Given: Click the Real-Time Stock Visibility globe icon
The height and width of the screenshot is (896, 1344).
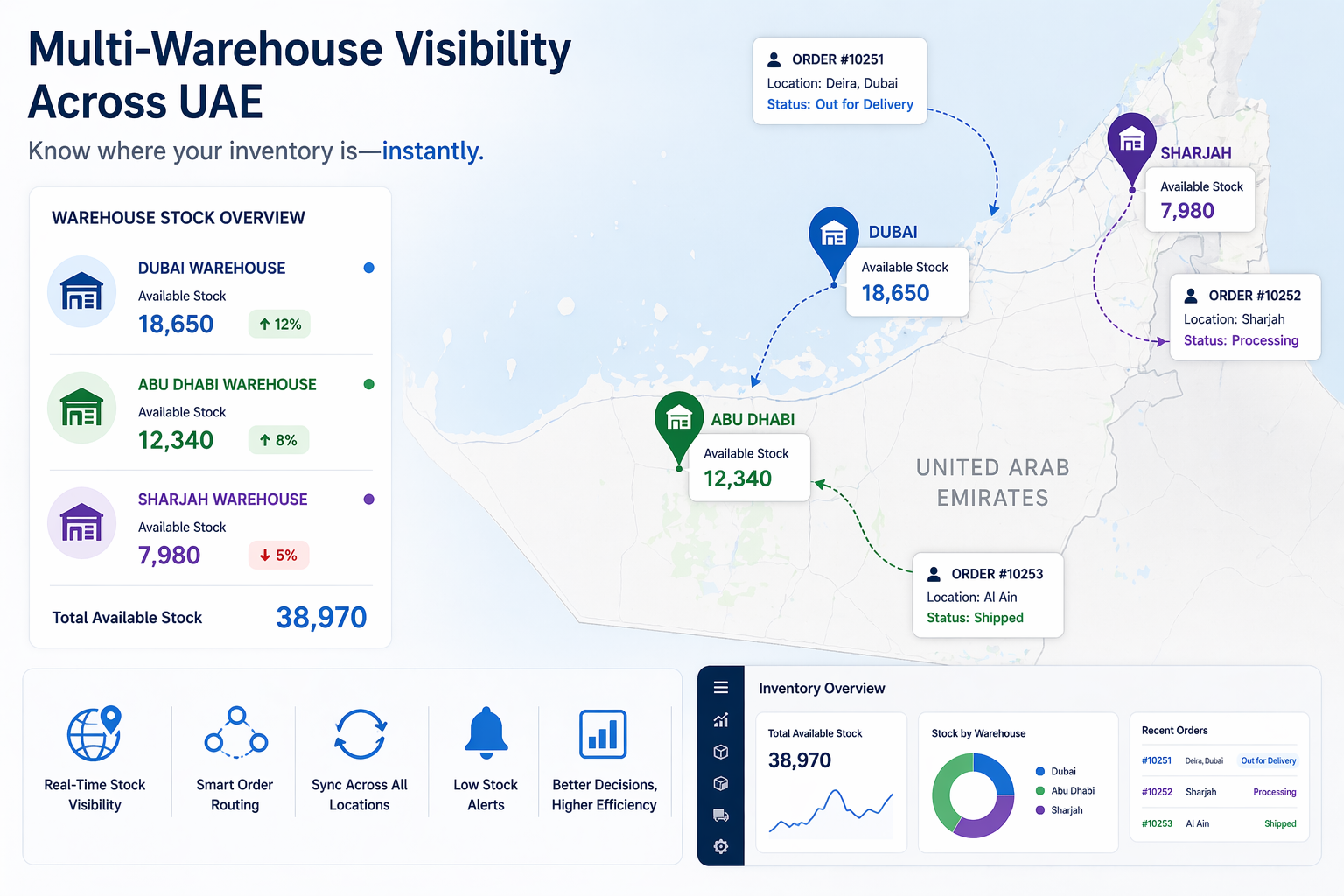Looking at the screenshot, I should pos(94,733).
